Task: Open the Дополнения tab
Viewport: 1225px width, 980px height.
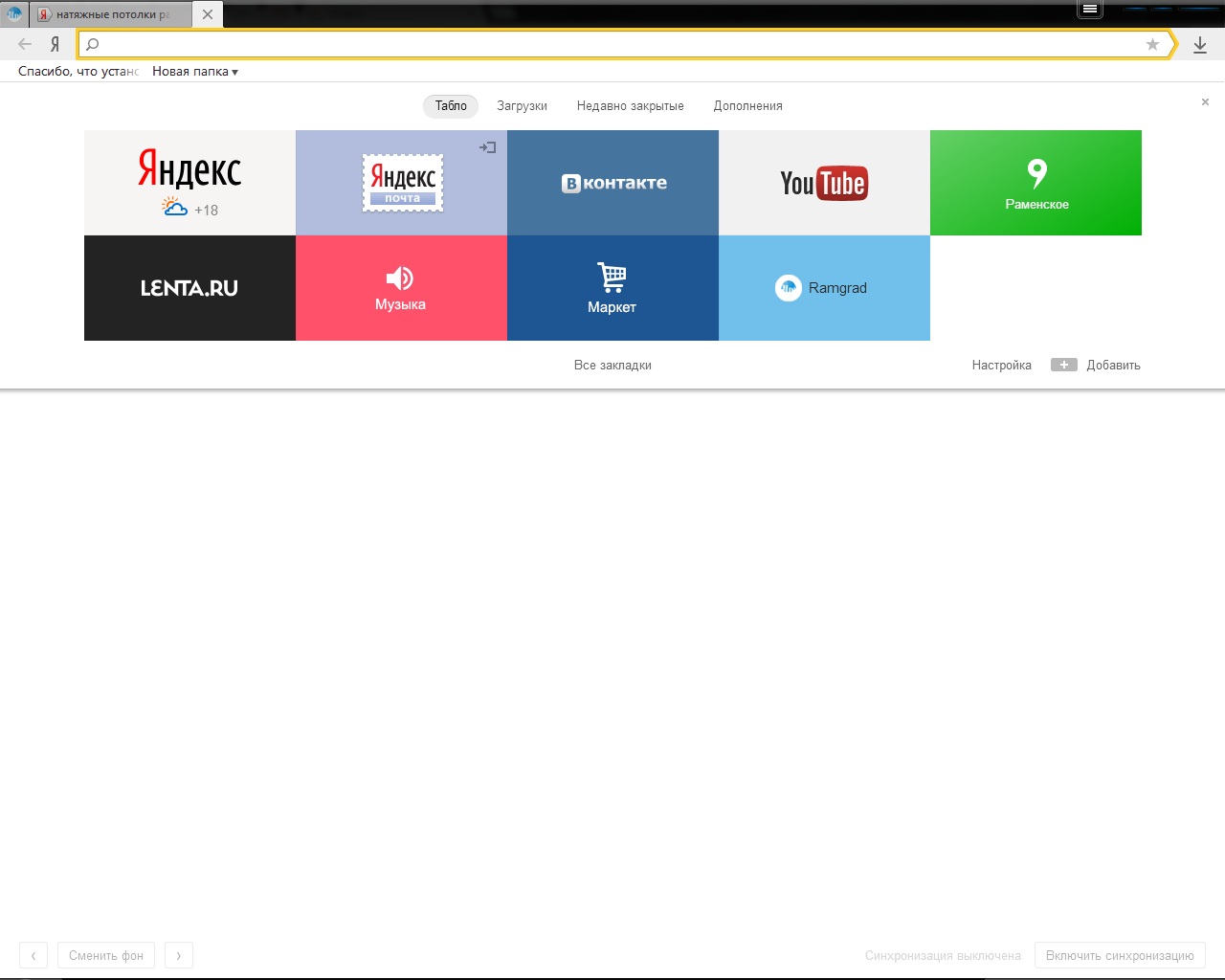Action: (747, 105)
